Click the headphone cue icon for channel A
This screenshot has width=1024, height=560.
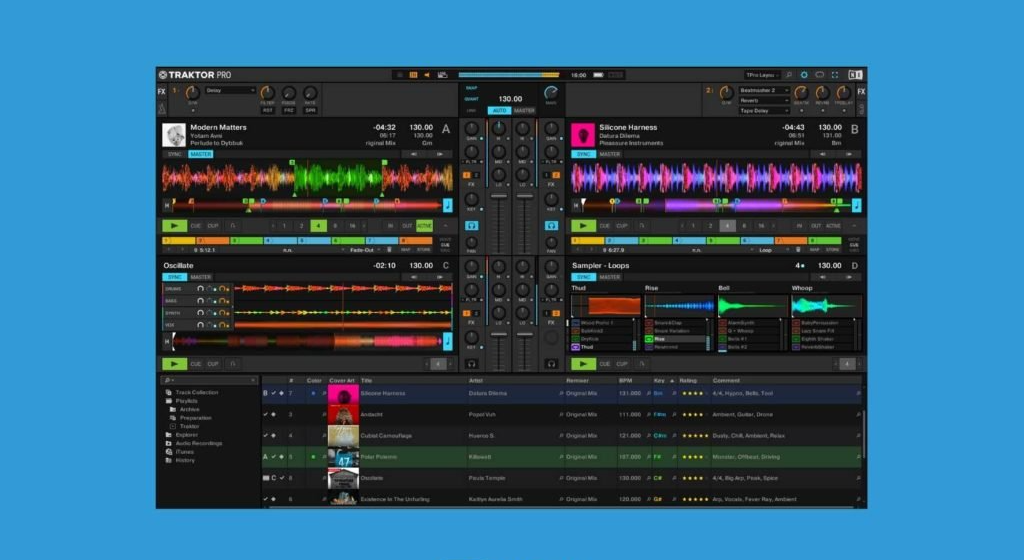tap(471, 226)
